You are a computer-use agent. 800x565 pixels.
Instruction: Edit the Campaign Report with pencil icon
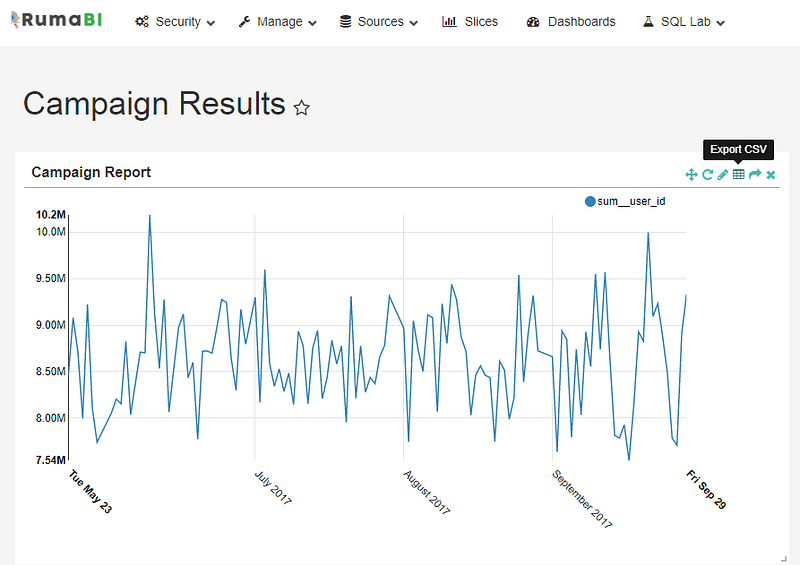pos(722,175)
